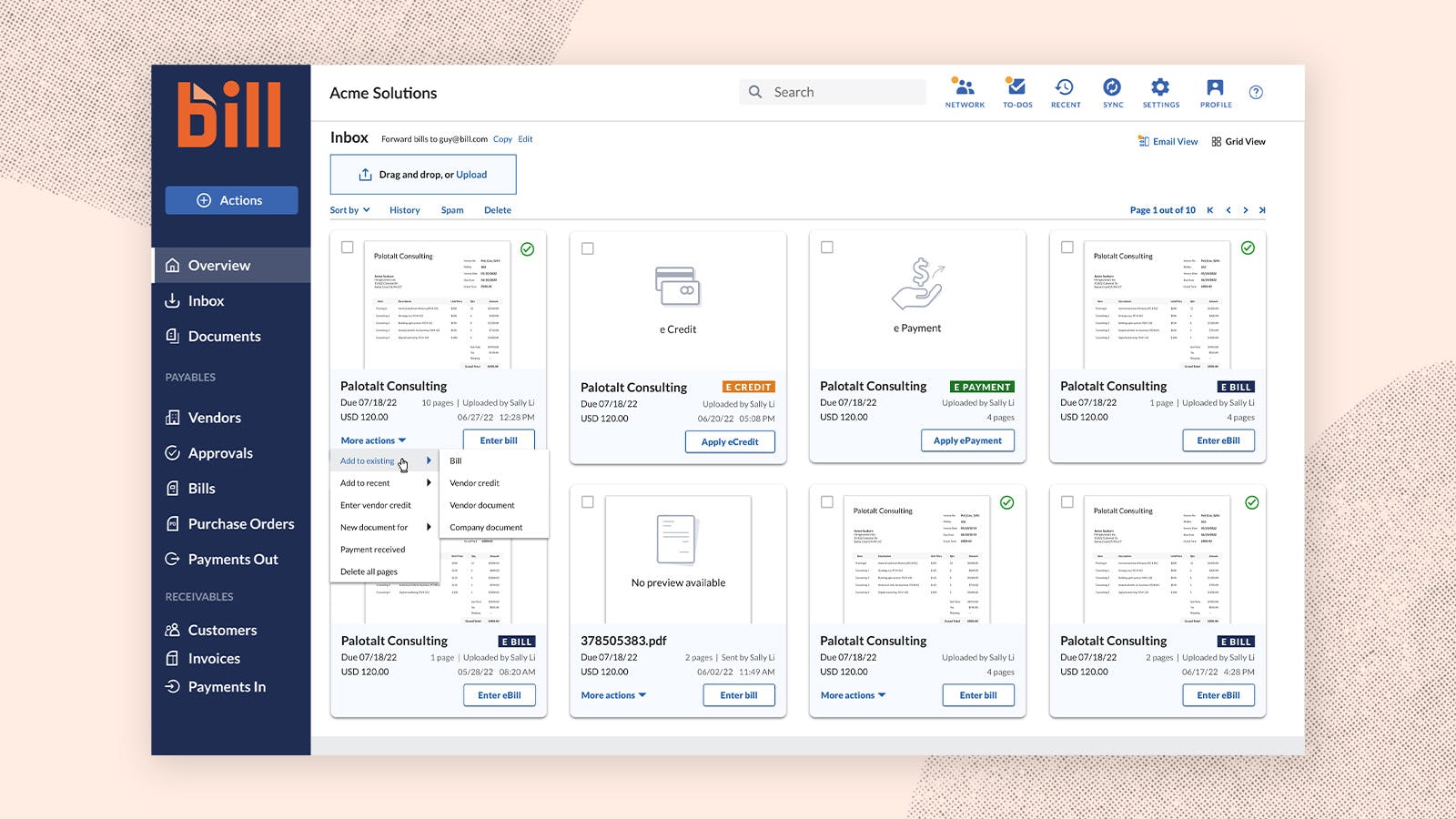Select Vendor credit from the submenu

[494, 483]
